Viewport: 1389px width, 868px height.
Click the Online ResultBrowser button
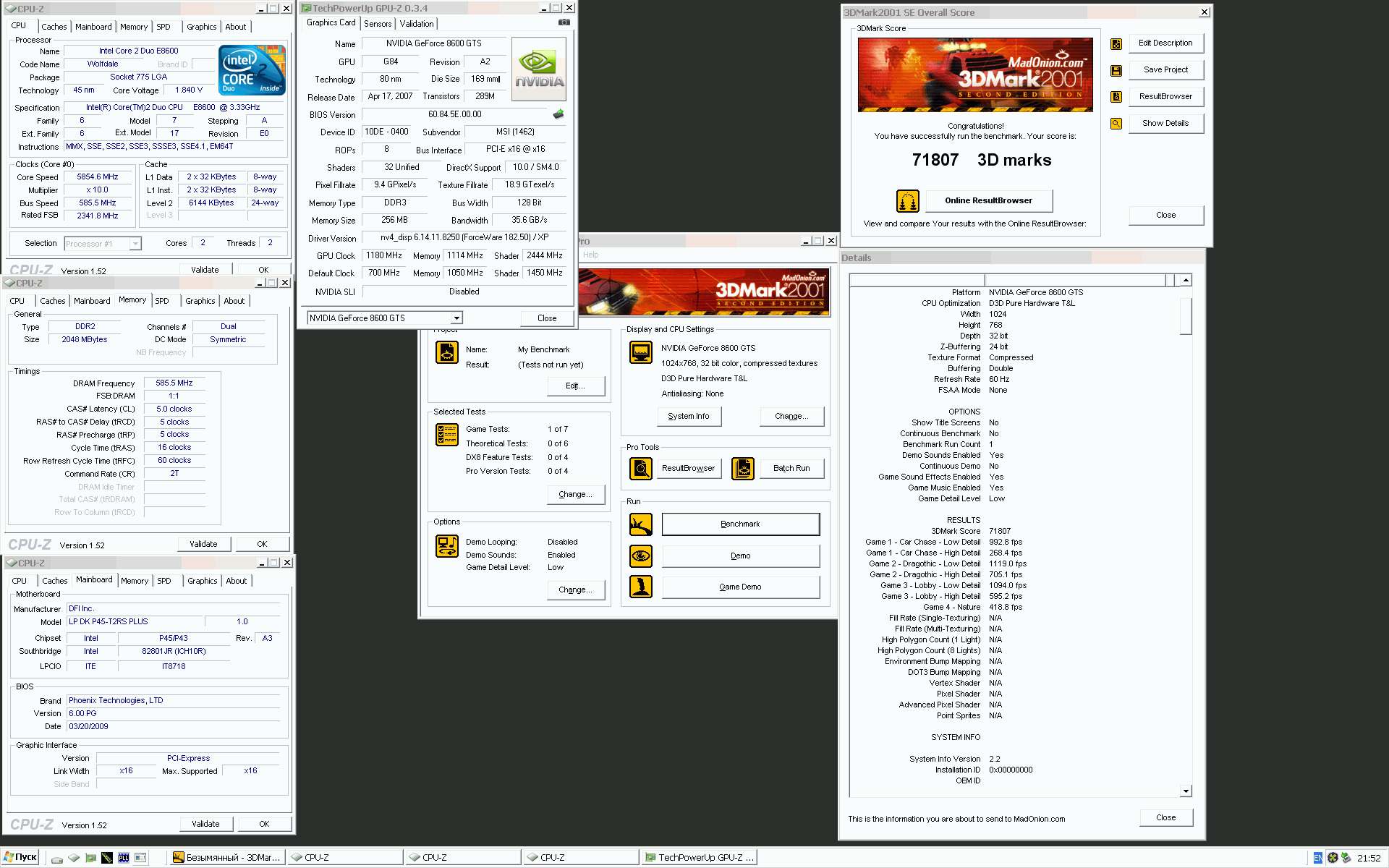[988, 201]
